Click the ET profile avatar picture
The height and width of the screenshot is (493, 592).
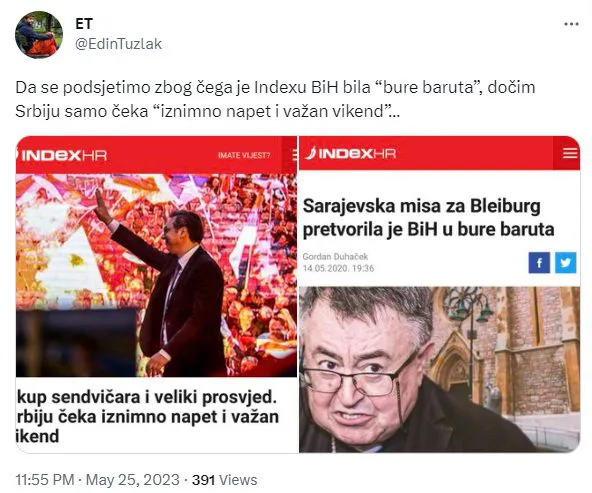pyautogui.click(x=39, y=34)
